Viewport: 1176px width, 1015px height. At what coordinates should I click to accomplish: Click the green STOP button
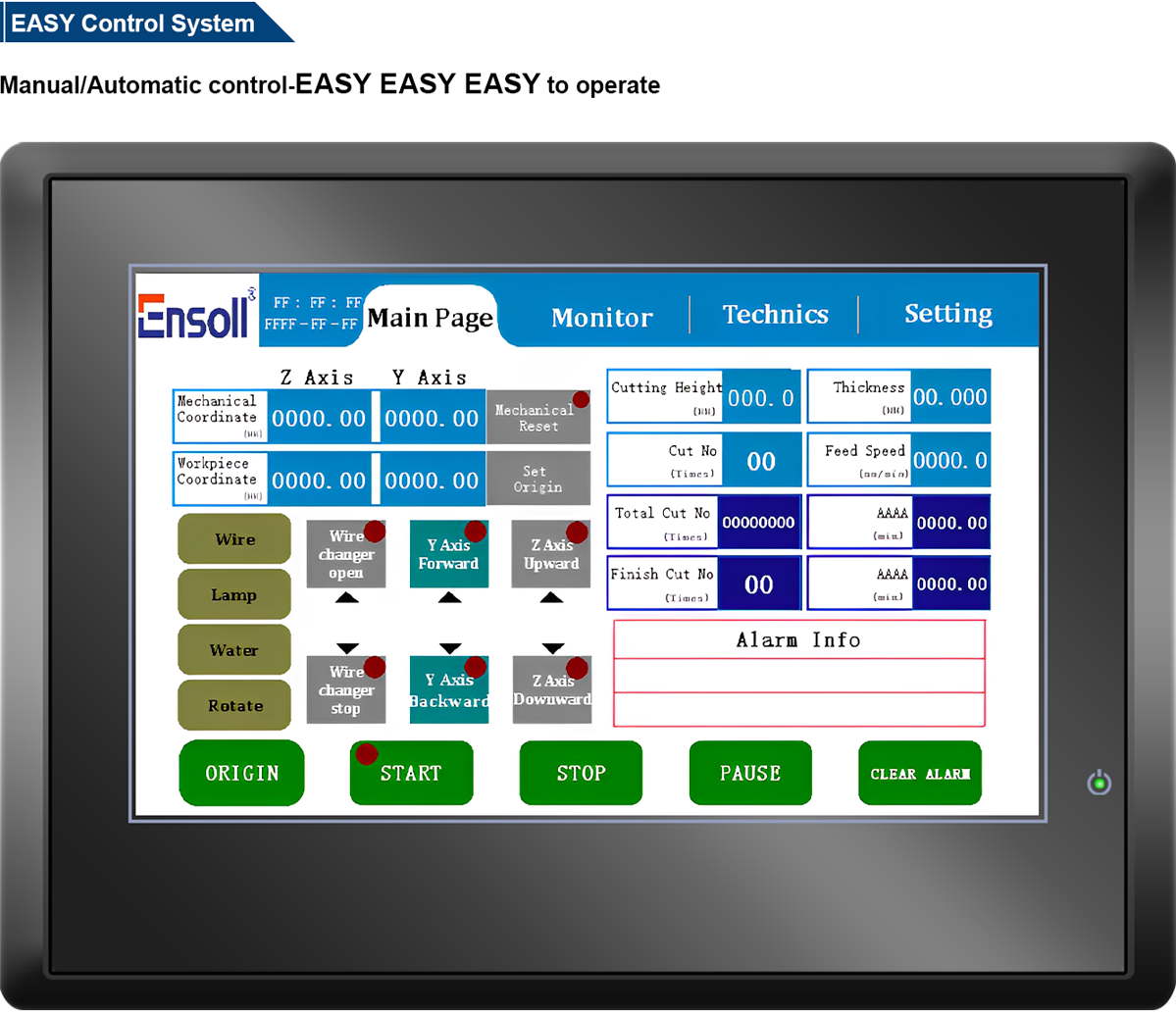[x=581, y=773]
